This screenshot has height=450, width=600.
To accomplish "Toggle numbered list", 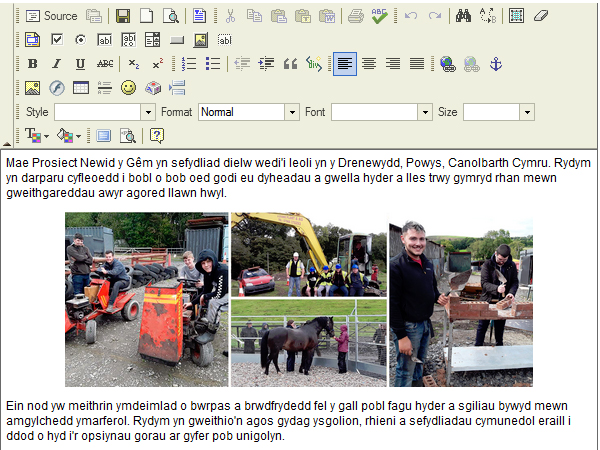I will click(189, 64).
